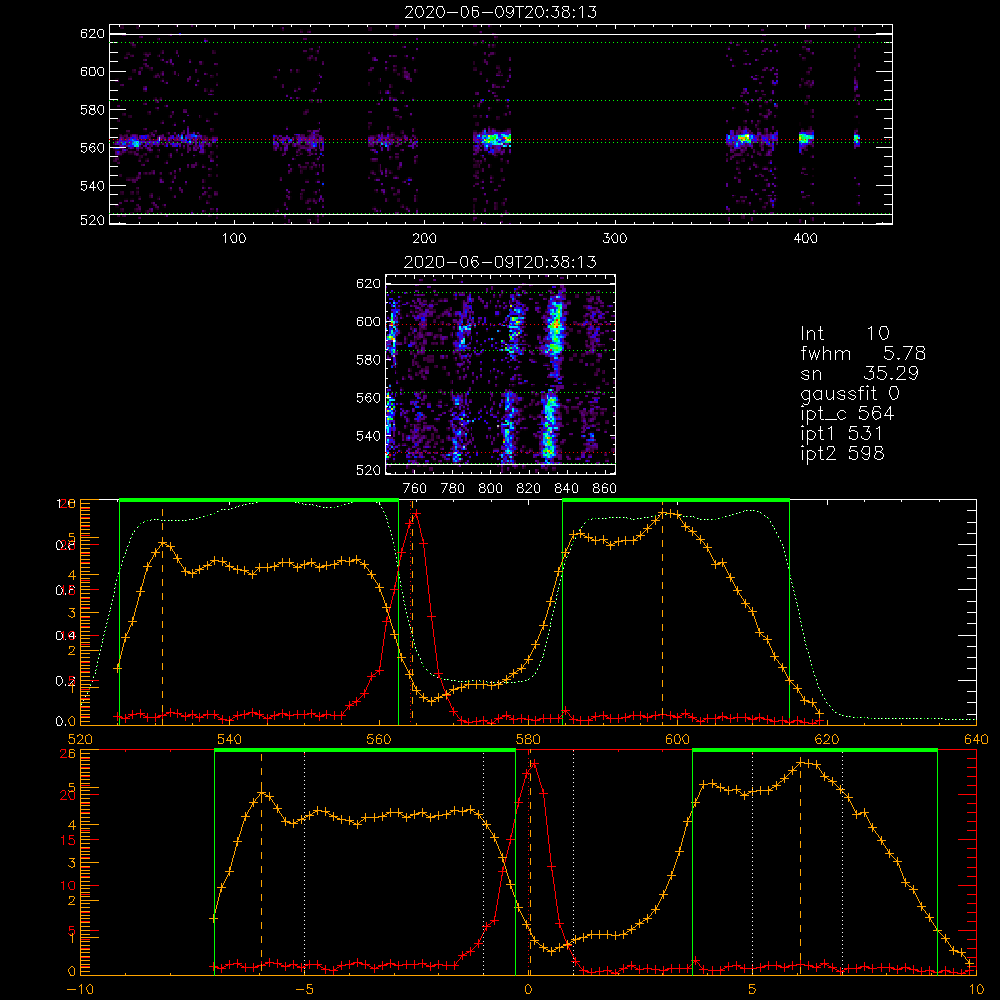Click the "840" tick label under small image
This screenshot has width=1000, height=1000.
tap(566, 489)
